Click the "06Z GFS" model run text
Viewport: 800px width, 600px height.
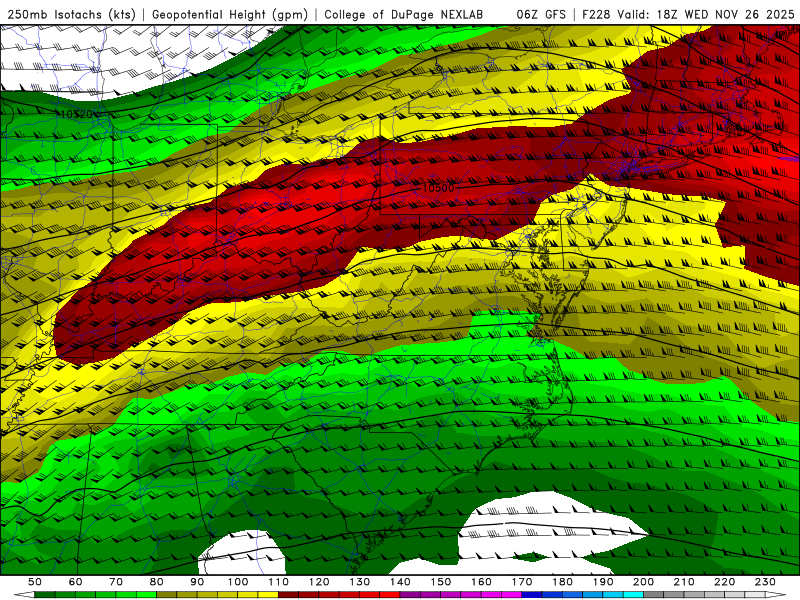pyautogui.click(x=541, y=14)
